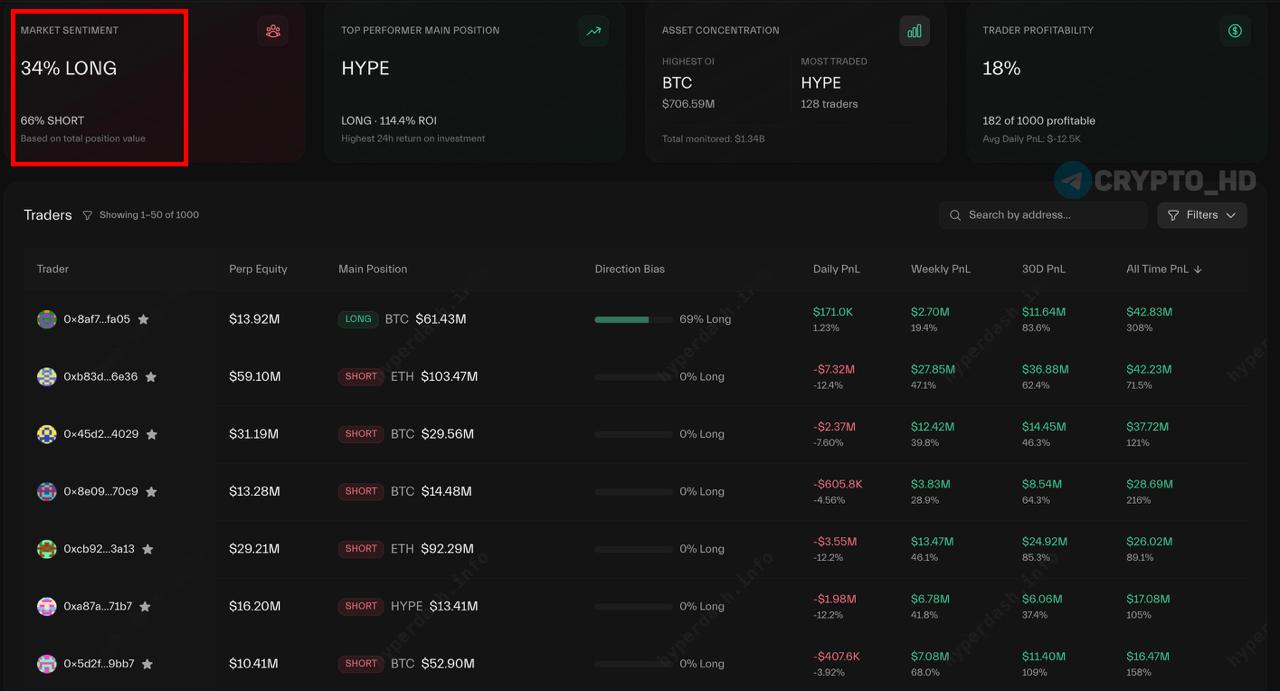Add 0x5d2f...9bb7 to favorites via star

point(147,664)
